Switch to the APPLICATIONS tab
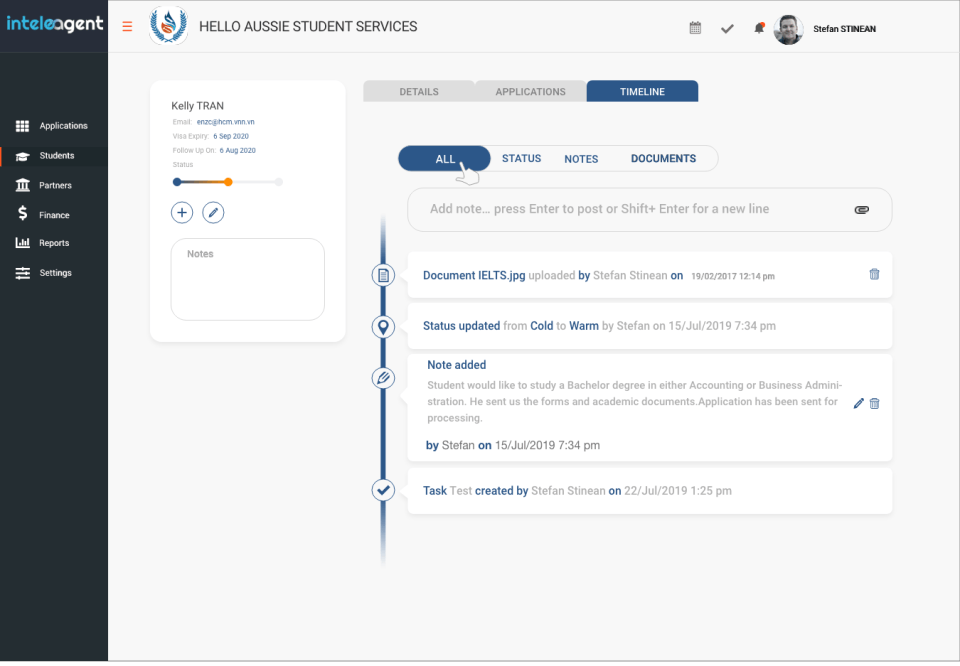Screen dimensions: 960x666 [x=530, y=90]
